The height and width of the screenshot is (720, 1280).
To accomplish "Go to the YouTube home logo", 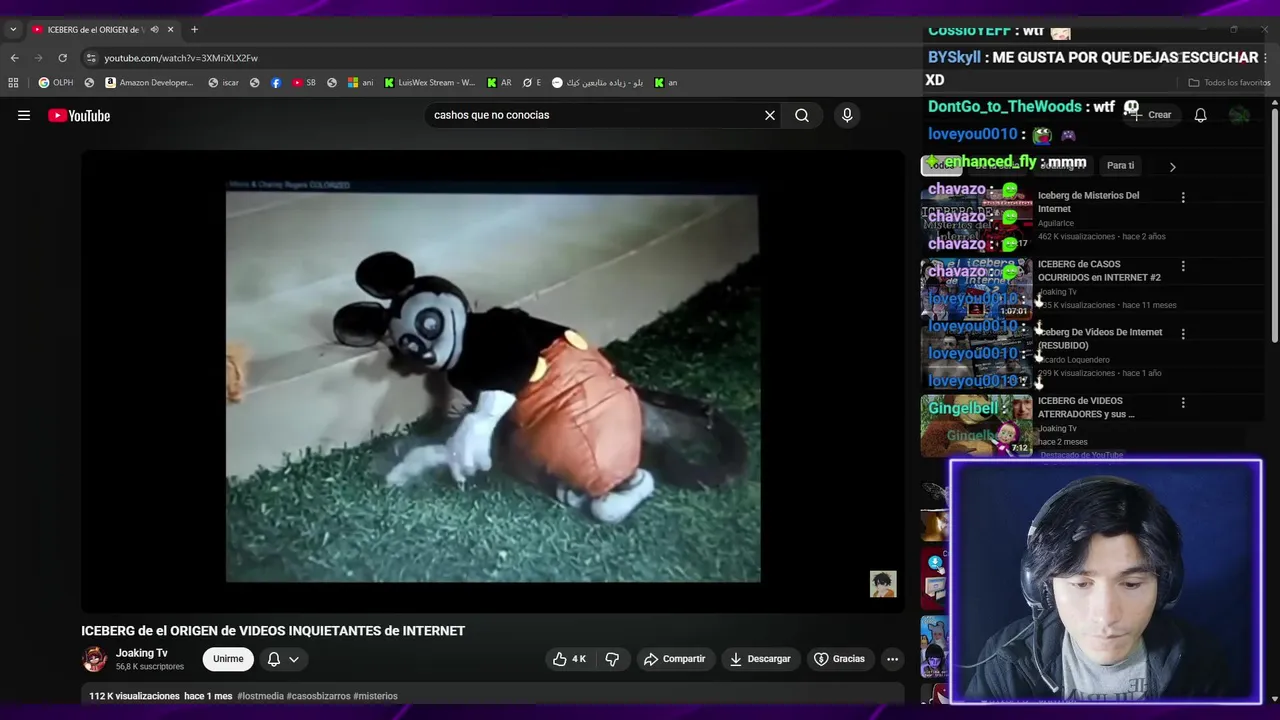I will click(x=79, y=116).
